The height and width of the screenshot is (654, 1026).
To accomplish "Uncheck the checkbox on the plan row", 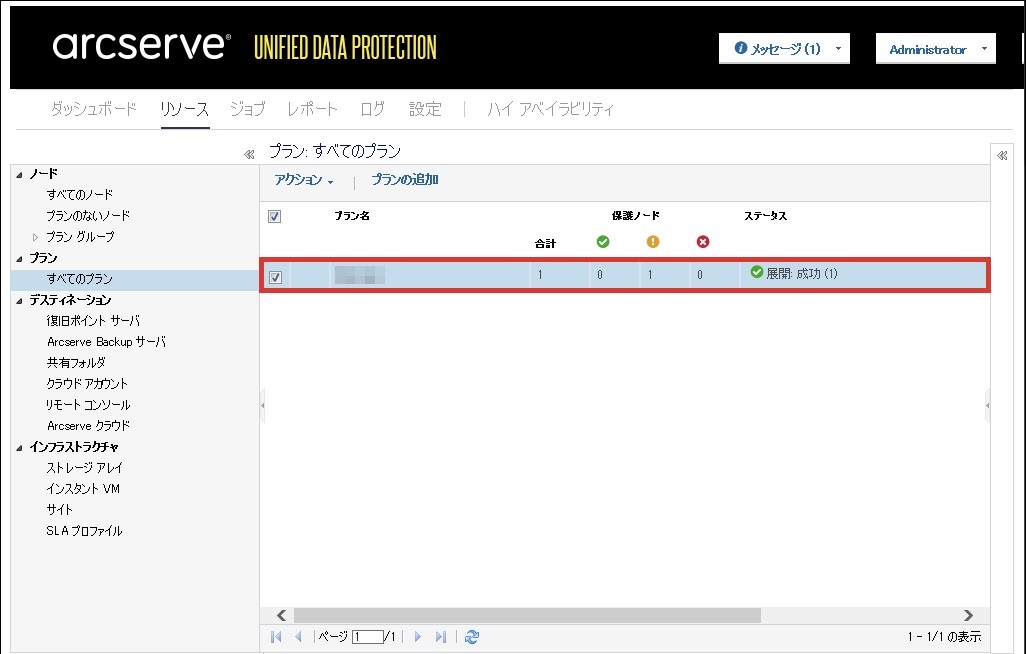I will coord(275,277).
